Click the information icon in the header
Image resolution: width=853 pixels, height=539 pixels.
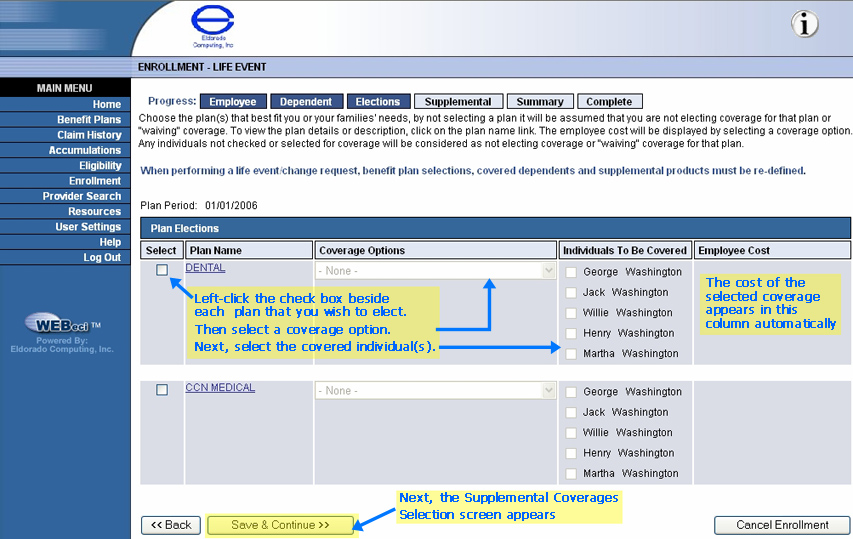pos(805,25)
